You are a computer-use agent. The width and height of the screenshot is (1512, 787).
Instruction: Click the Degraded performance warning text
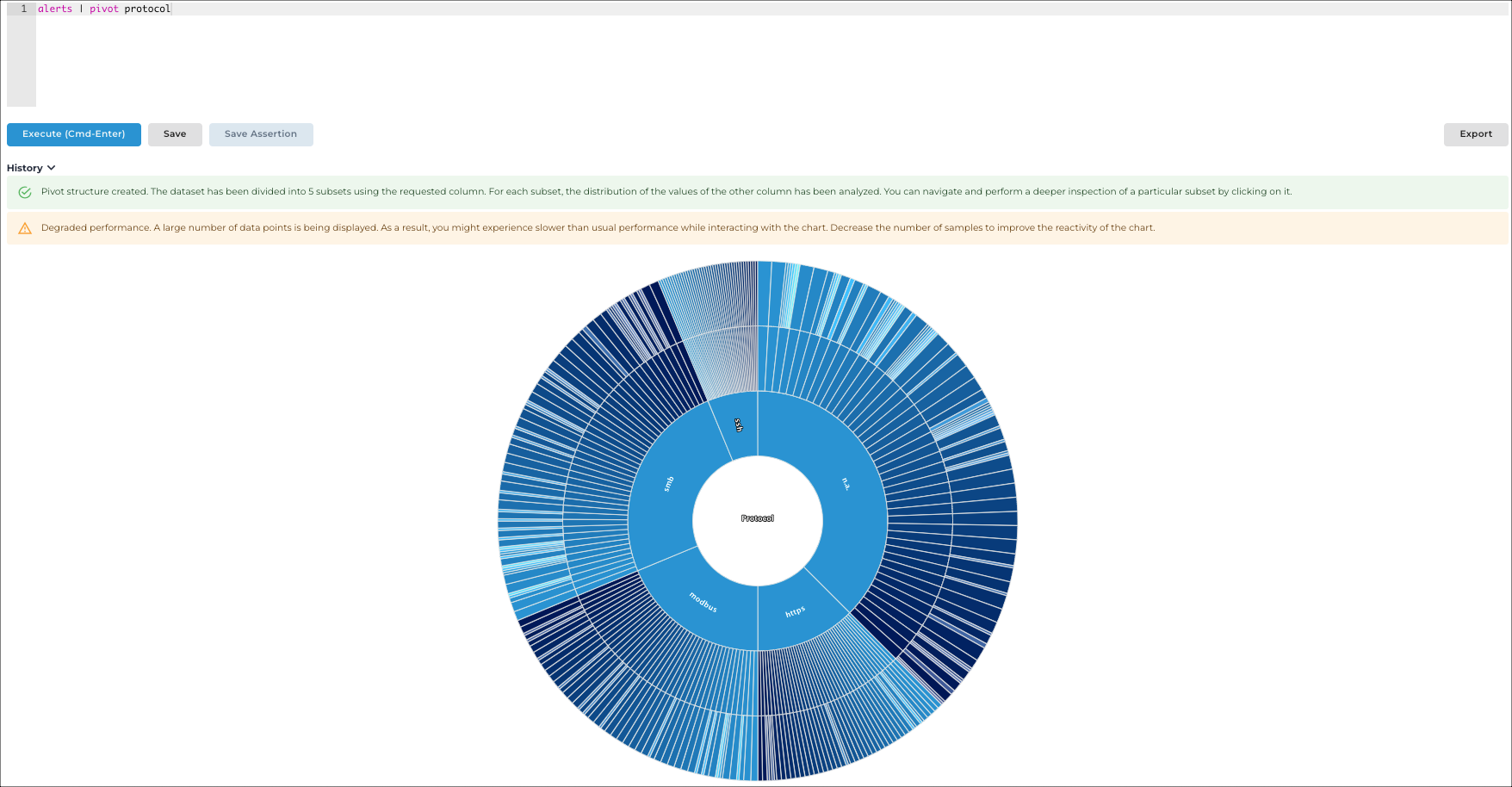tap(598, 228)
